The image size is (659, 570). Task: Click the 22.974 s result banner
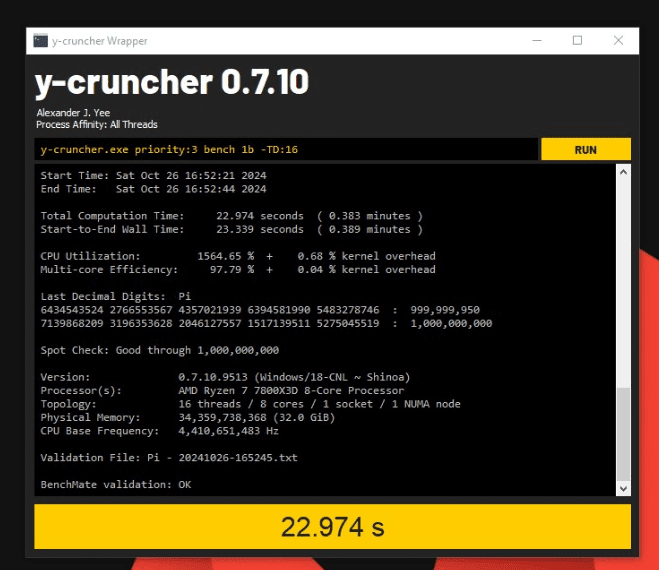coord(332,527)
